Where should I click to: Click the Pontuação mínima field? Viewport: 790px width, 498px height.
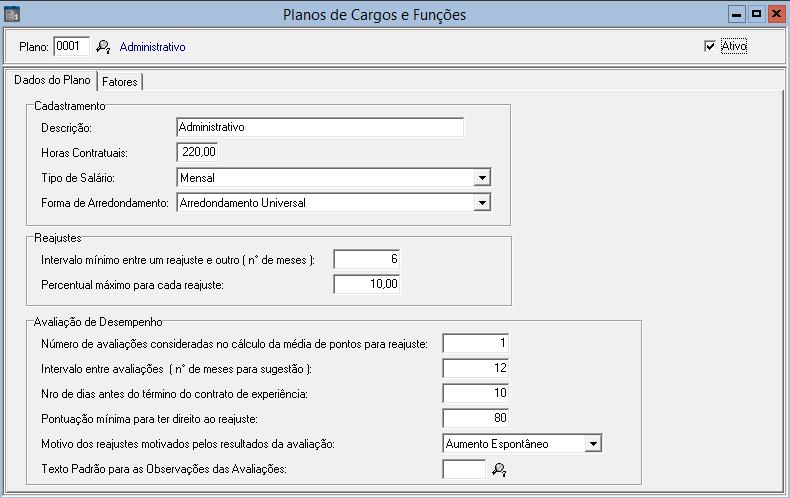(476, 419)
